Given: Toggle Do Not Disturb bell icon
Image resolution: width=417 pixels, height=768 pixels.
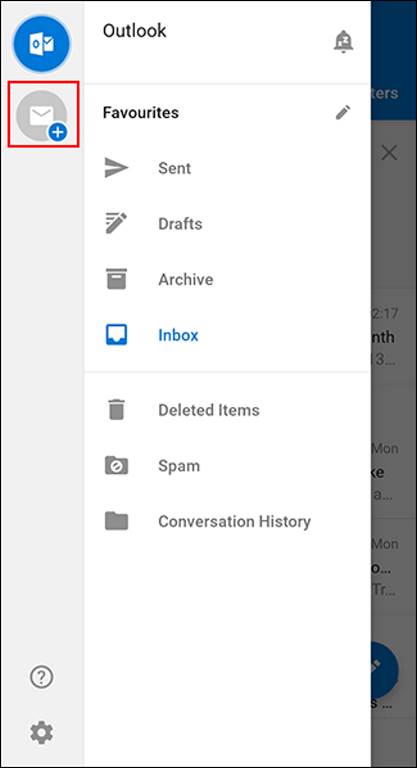Looking at the screenshot, I should (x=343, y=42).
